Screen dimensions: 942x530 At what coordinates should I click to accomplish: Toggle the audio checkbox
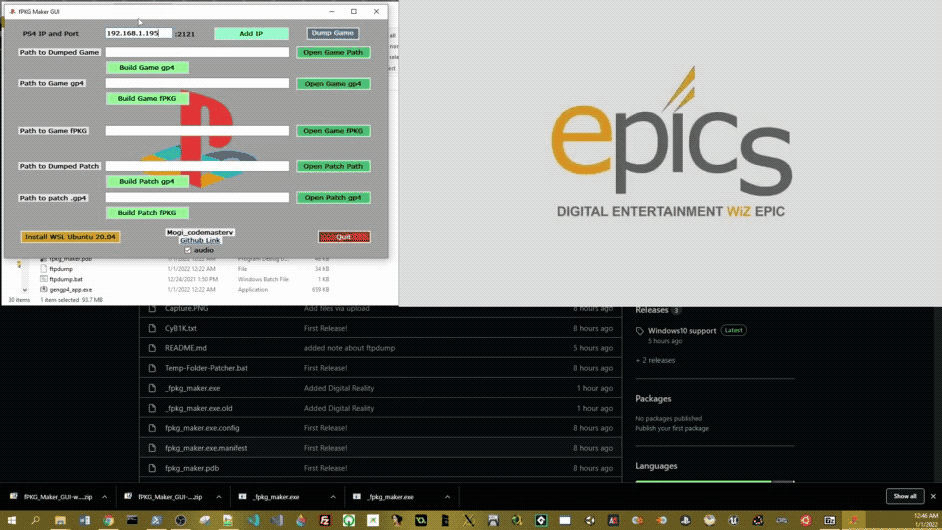[x=187, y=250]
